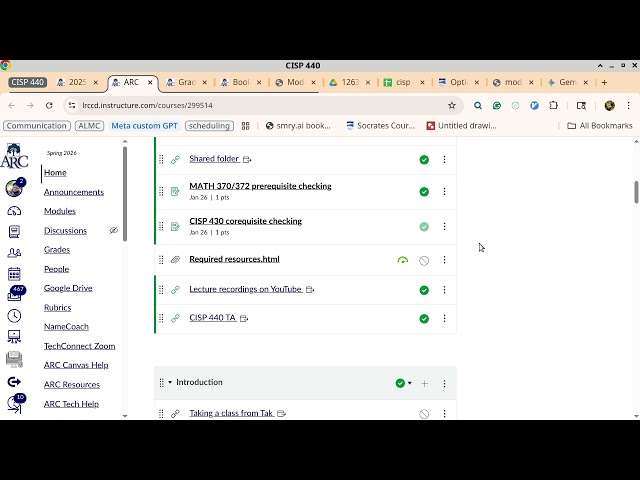Click the ARC logo in the sidebar
Image resolution: width=640 pixels, height=480 pixels.
click(x=14, y=156)
